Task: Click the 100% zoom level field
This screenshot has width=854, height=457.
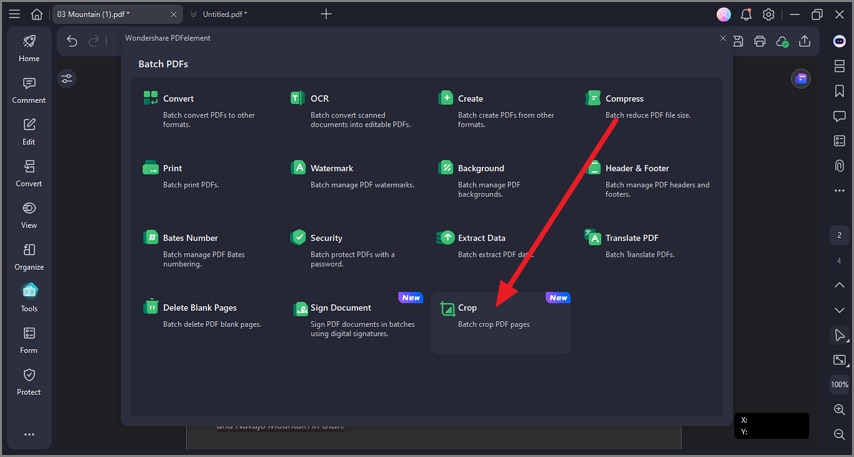Action: coord(839,385)
